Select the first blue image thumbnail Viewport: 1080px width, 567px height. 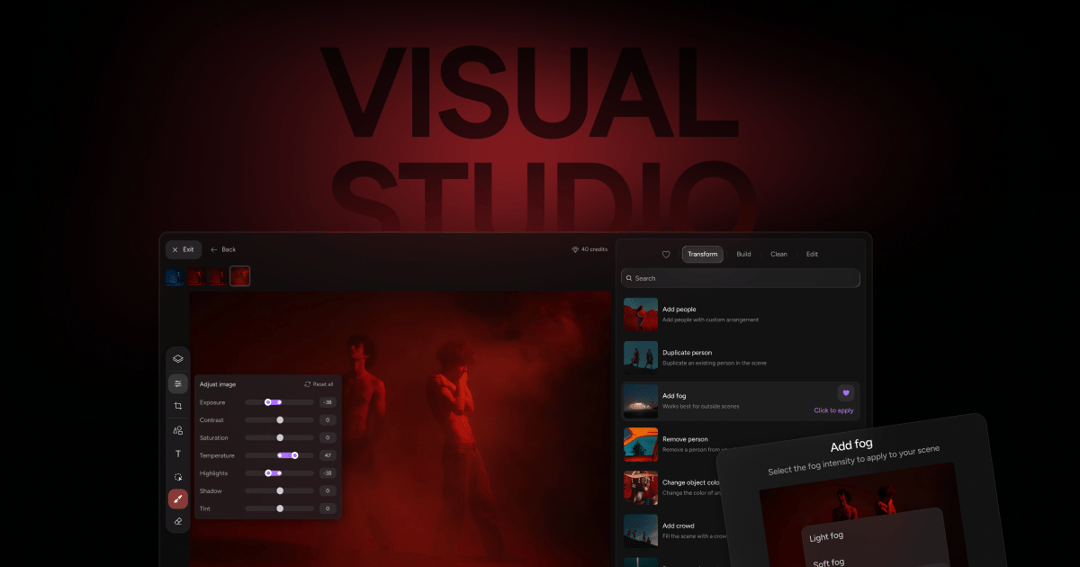175,276
